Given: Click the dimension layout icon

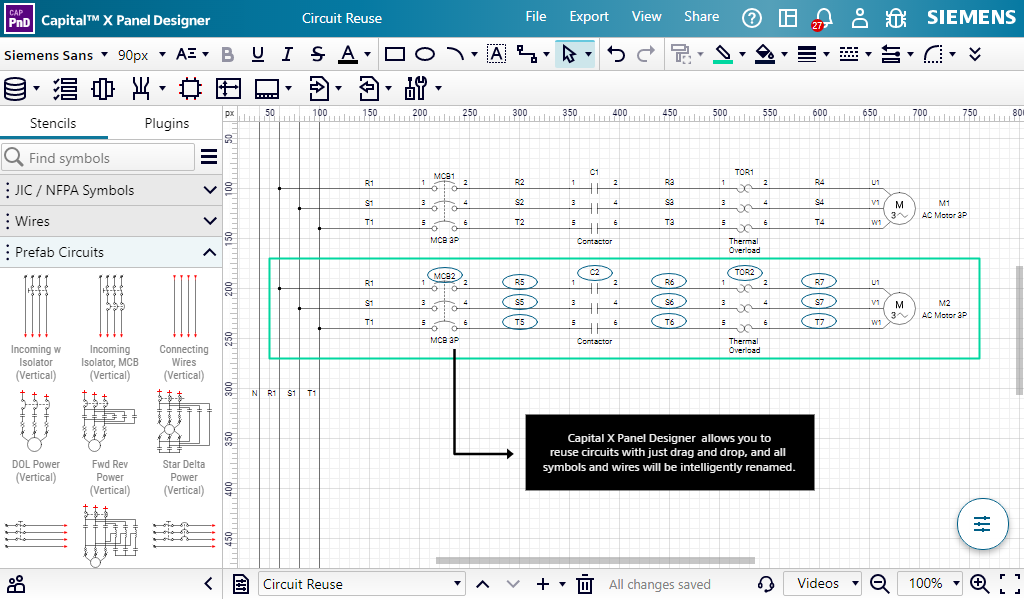Looking at the screenshot, I should point(228,88).
